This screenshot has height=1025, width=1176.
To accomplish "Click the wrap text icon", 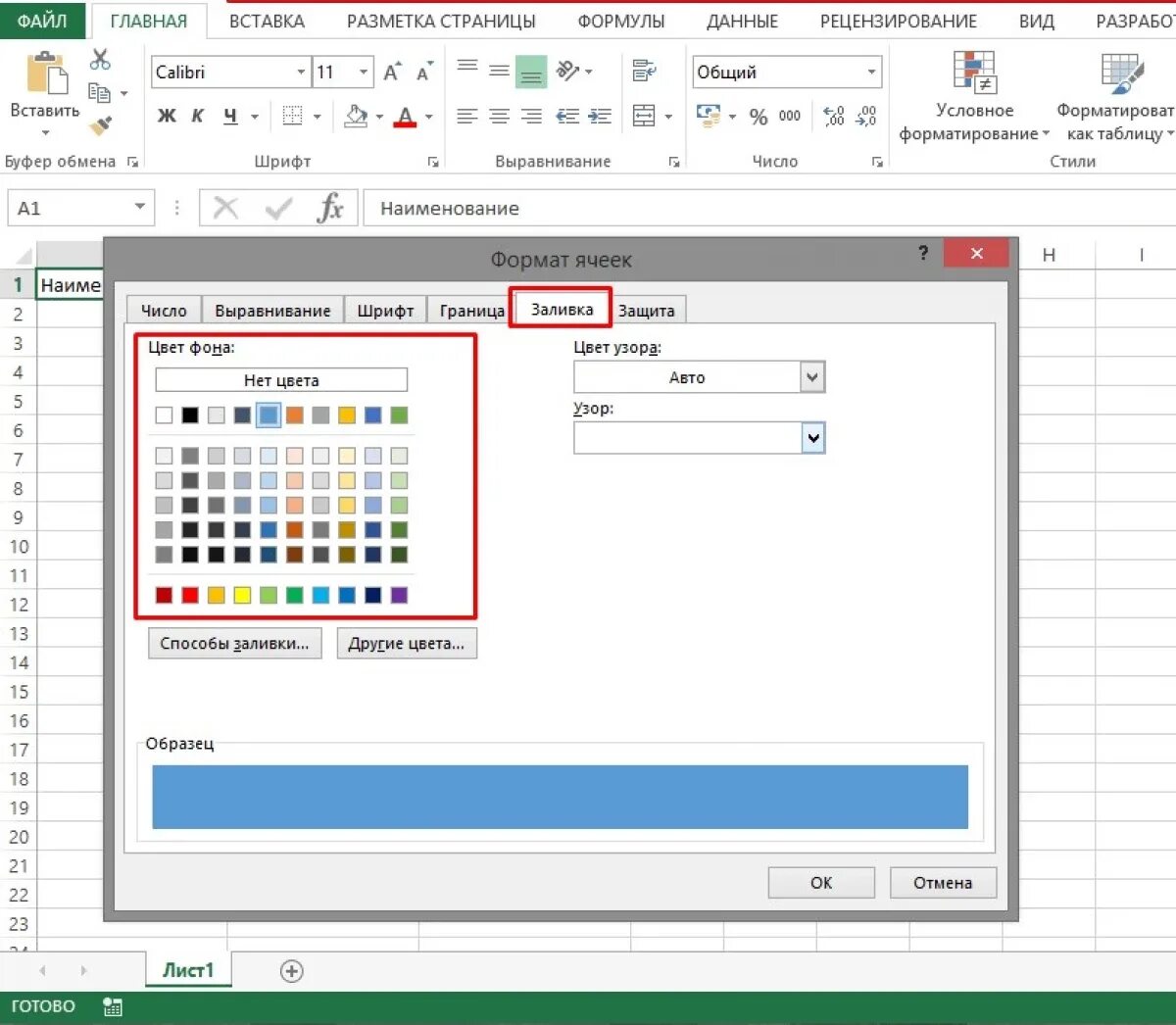I will click(644, 71).
